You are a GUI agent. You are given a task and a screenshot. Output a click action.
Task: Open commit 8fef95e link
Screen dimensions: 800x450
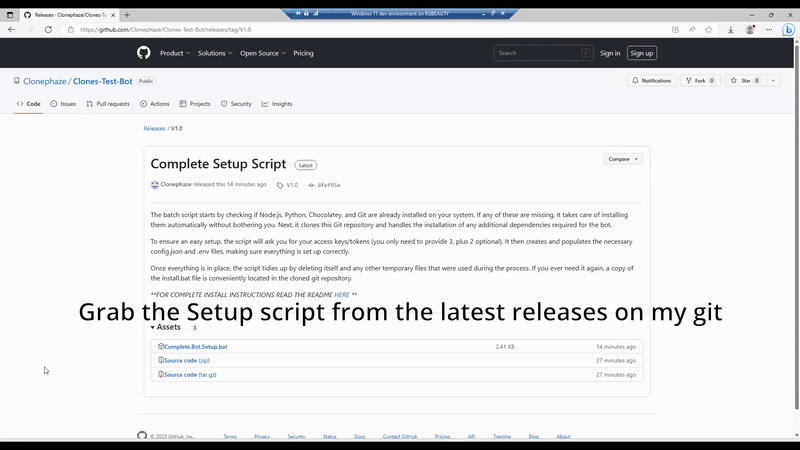(324, 185)
